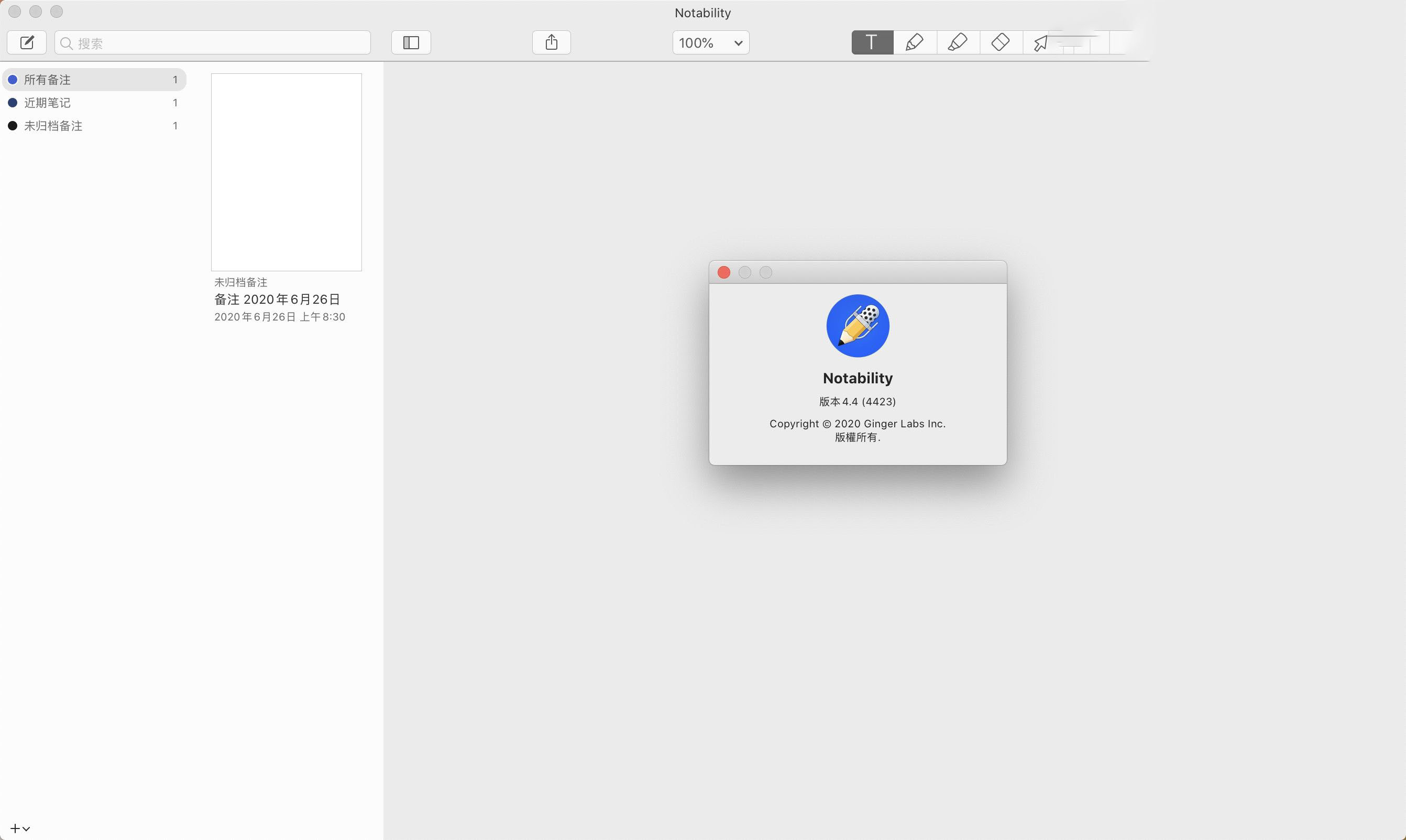Click the Notability window title
The image size is (1406, 840).
[x=702, y=13]
